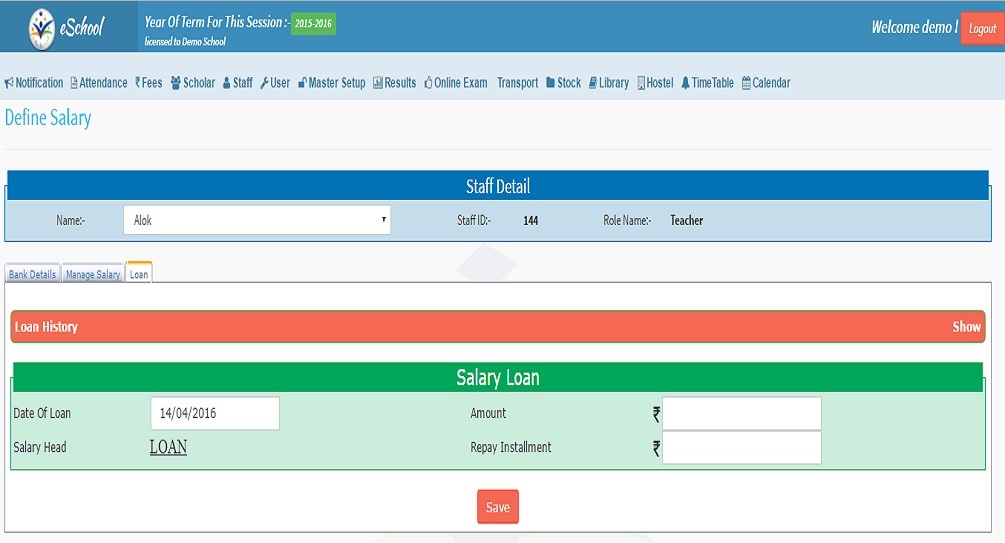Screen dimensions: 1005x543
Task: Expand Loan History using Show
Action: pos(966,327)
